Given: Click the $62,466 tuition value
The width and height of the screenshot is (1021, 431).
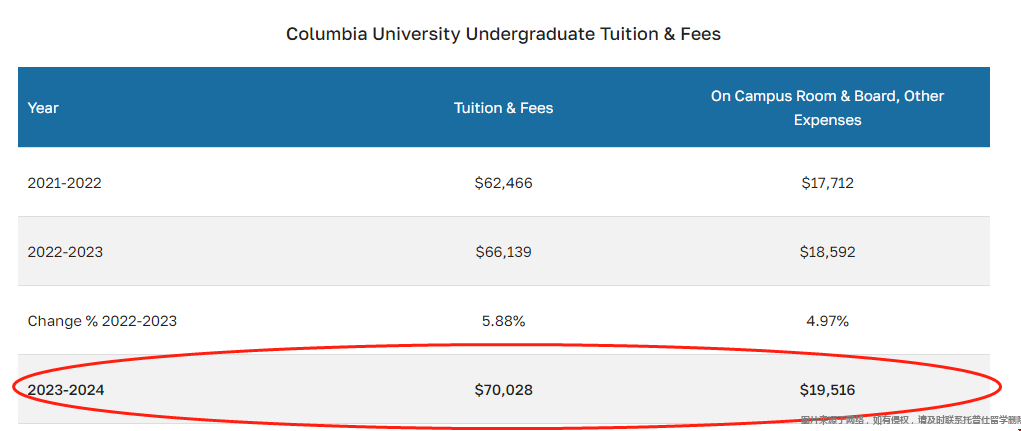Looking at the screenshot, I should [x=503, y=184].
